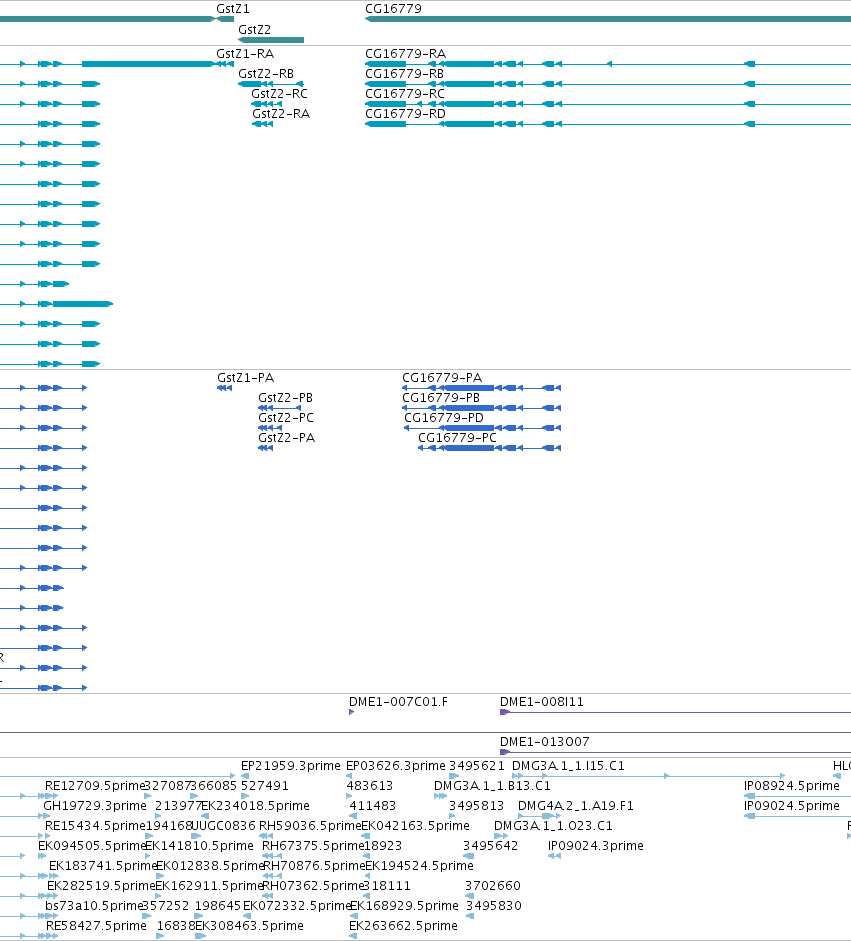Select DMG3A.1_1.I15.C1 label
Image resolution: width=851 pixels, height=941 pixels.
tap(568, 766)
